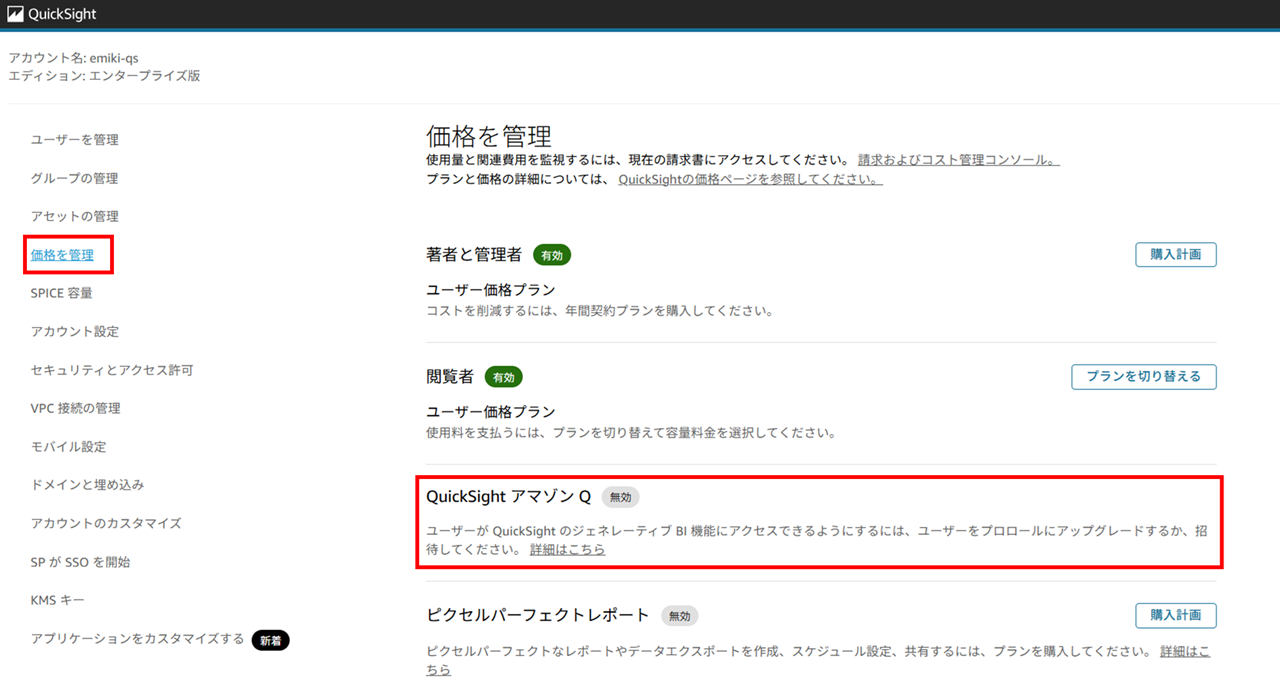Click the 価格を管理 page heading
The height and width of the screenshot is (699, 1280).
(x=489, y=136)
